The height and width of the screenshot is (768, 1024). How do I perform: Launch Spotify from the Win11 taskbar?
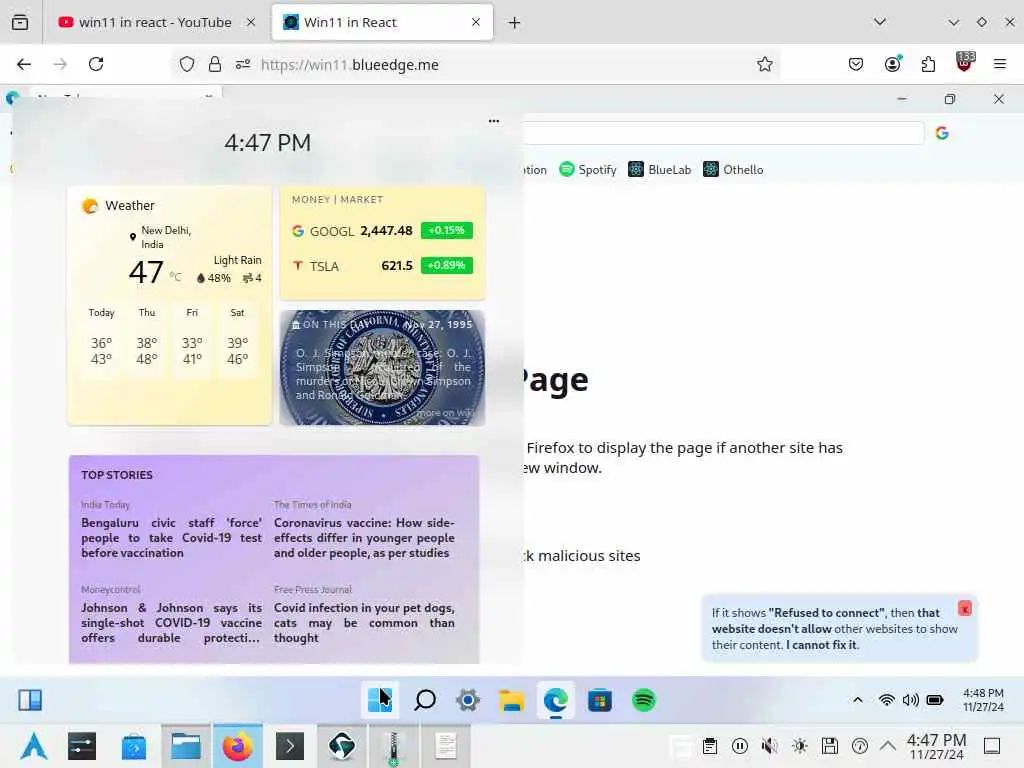[644, 700]
